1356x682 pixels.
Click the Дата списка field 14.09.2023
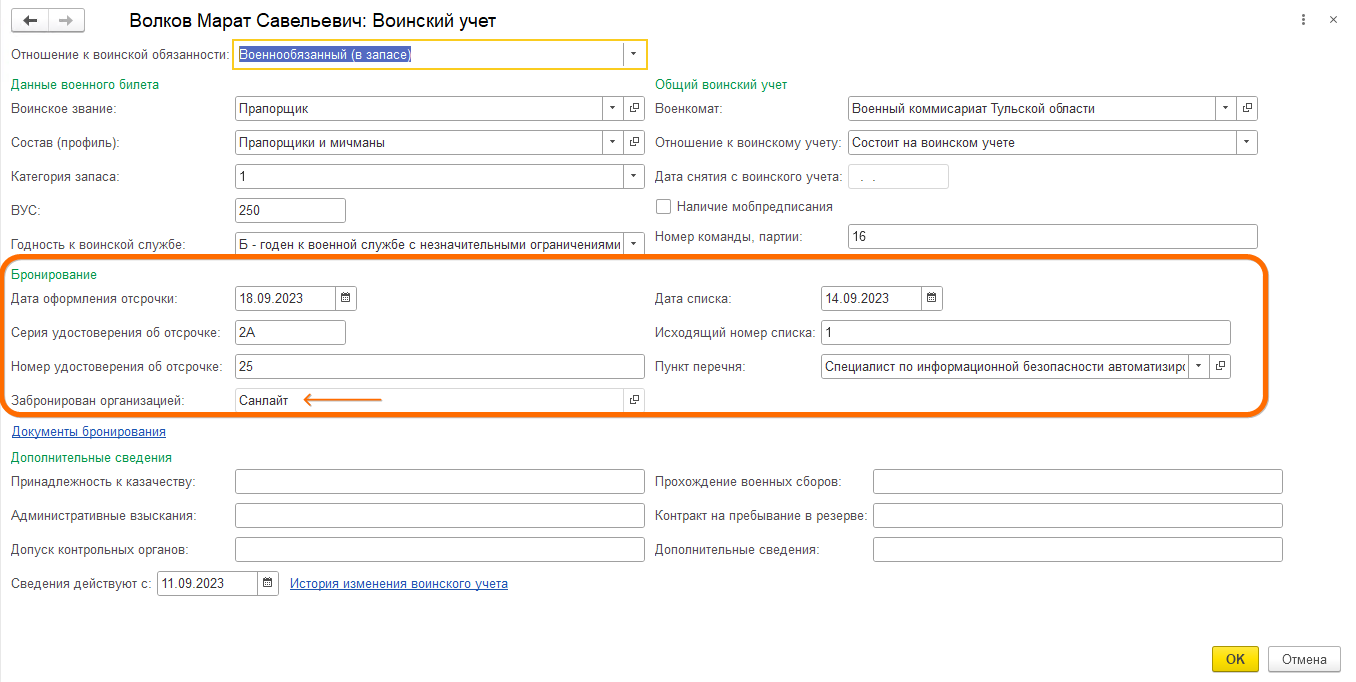point(871,298)
